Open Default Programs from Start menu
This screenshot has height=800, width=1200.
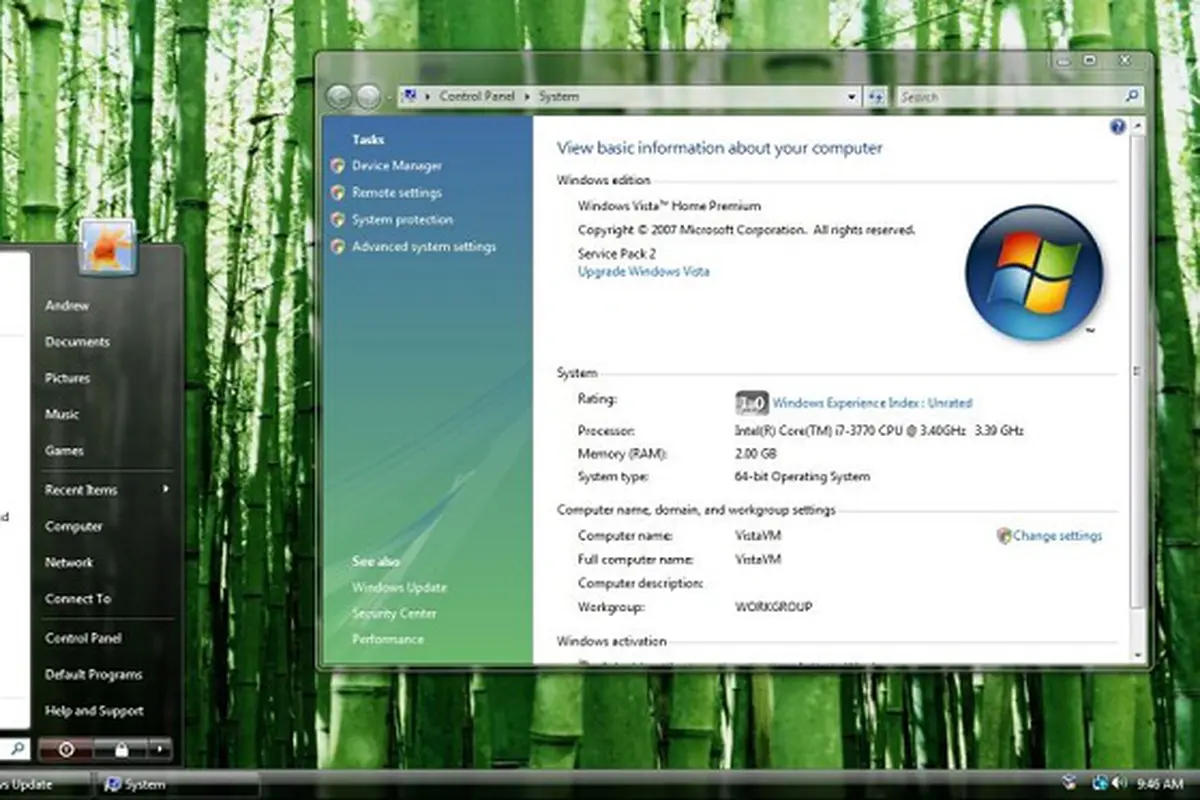94,675
